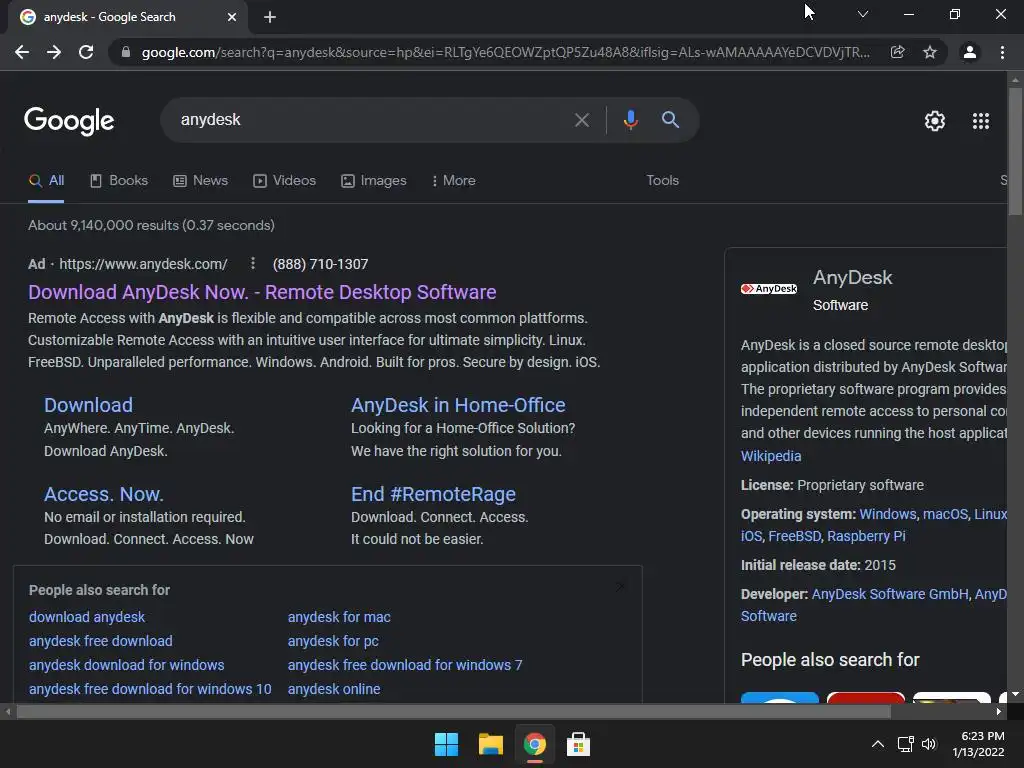This screenshot has height=768, width=1024.
Task: Open Windows operating system link
Action: 888,514
